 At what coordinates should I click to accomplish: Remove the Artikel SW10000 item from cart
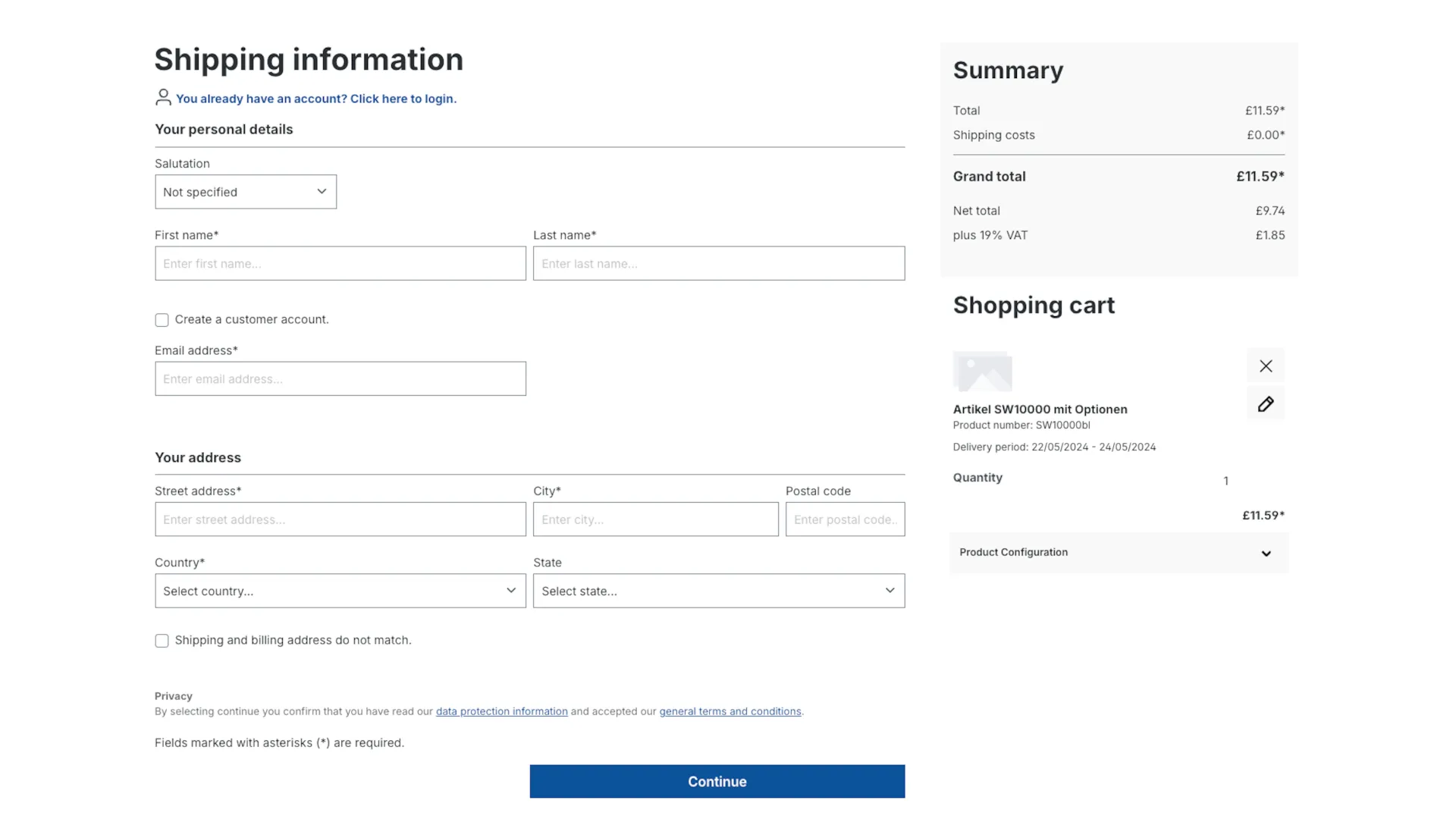click(1265, 366)
